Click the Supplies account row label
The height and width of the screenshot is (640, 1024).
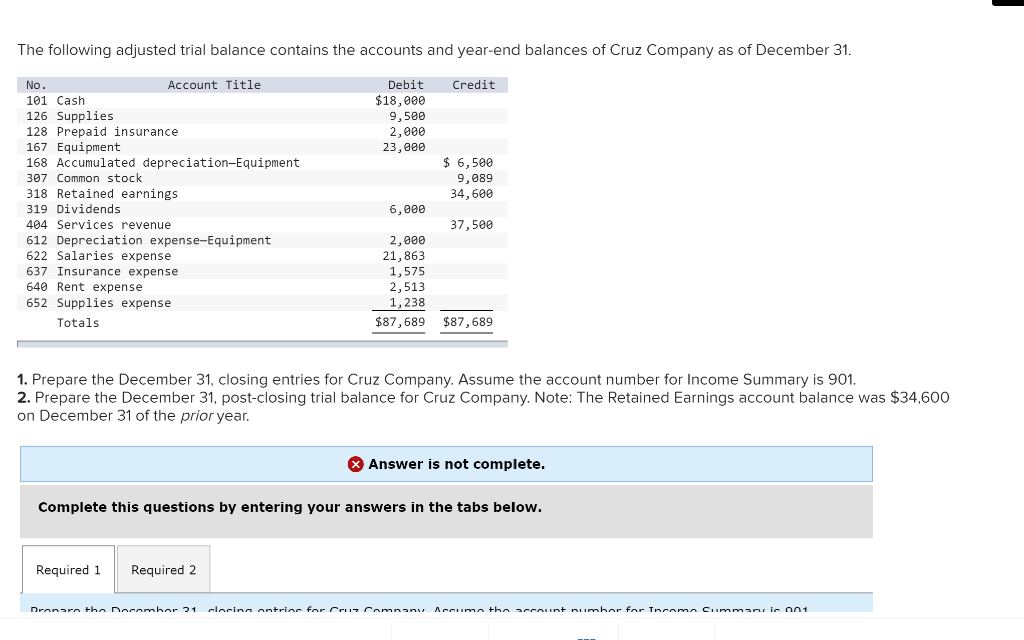[85, 116]
